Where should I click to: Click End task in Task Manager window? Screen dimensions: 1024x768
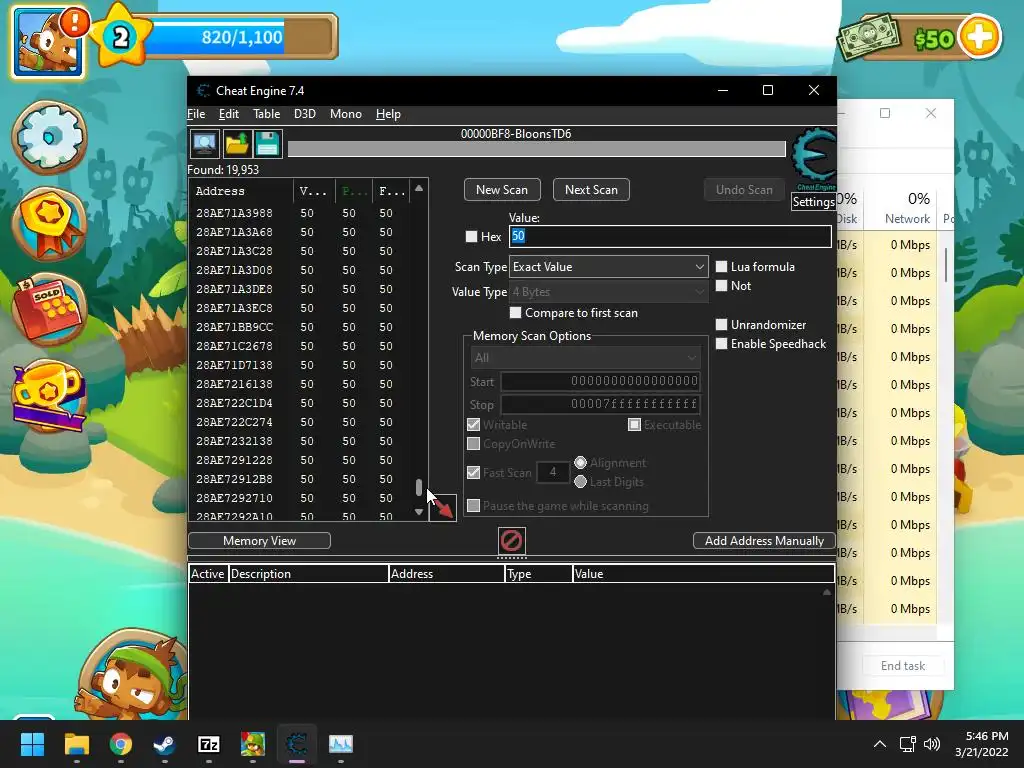(903, 665)
